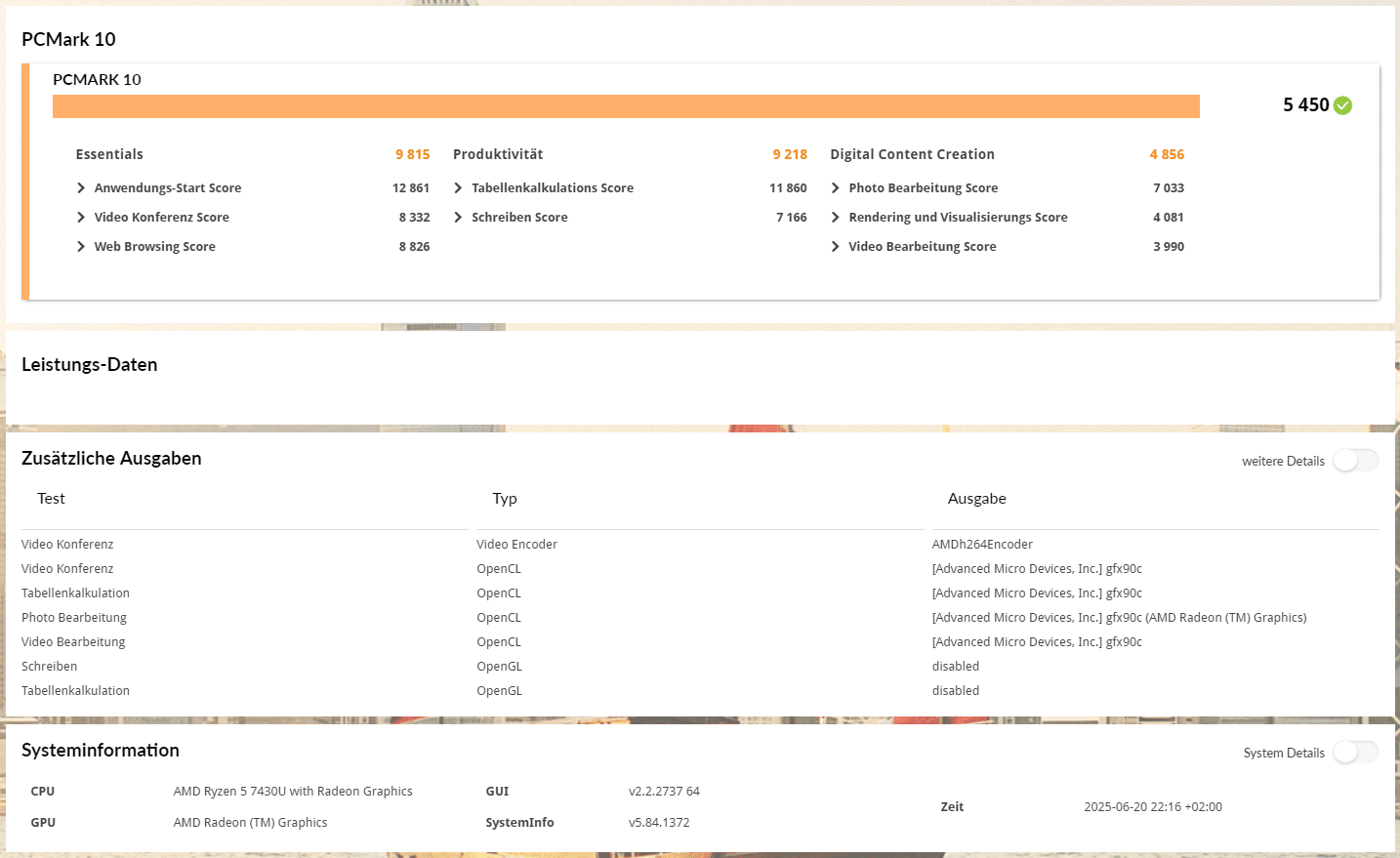Expand Rendering und Visualisierungs Score row
Viewport: 1400px width, 858px height.
pyautogui.click(x=836, y=218)
